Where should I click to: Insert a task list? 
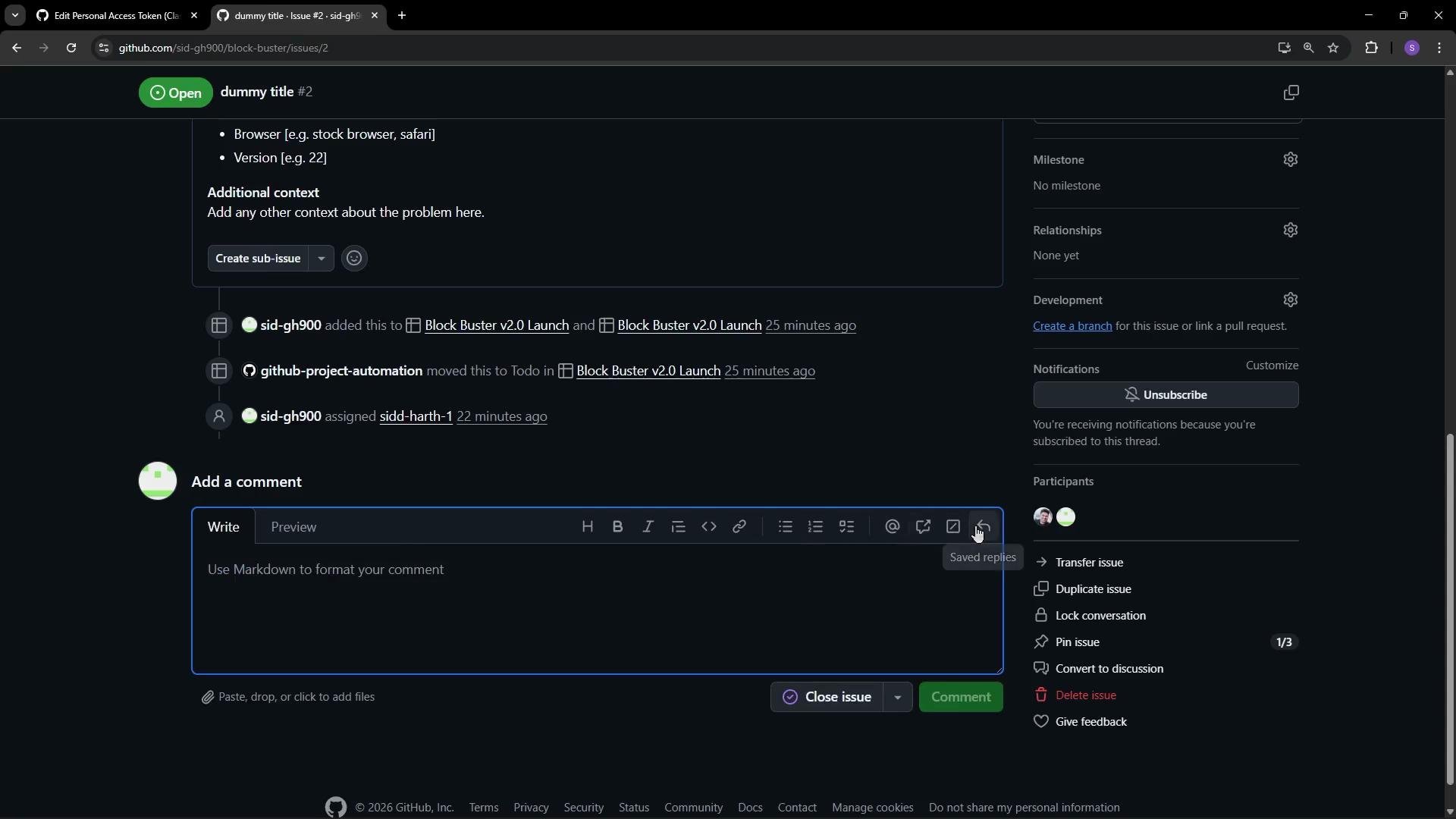(846, 526)
